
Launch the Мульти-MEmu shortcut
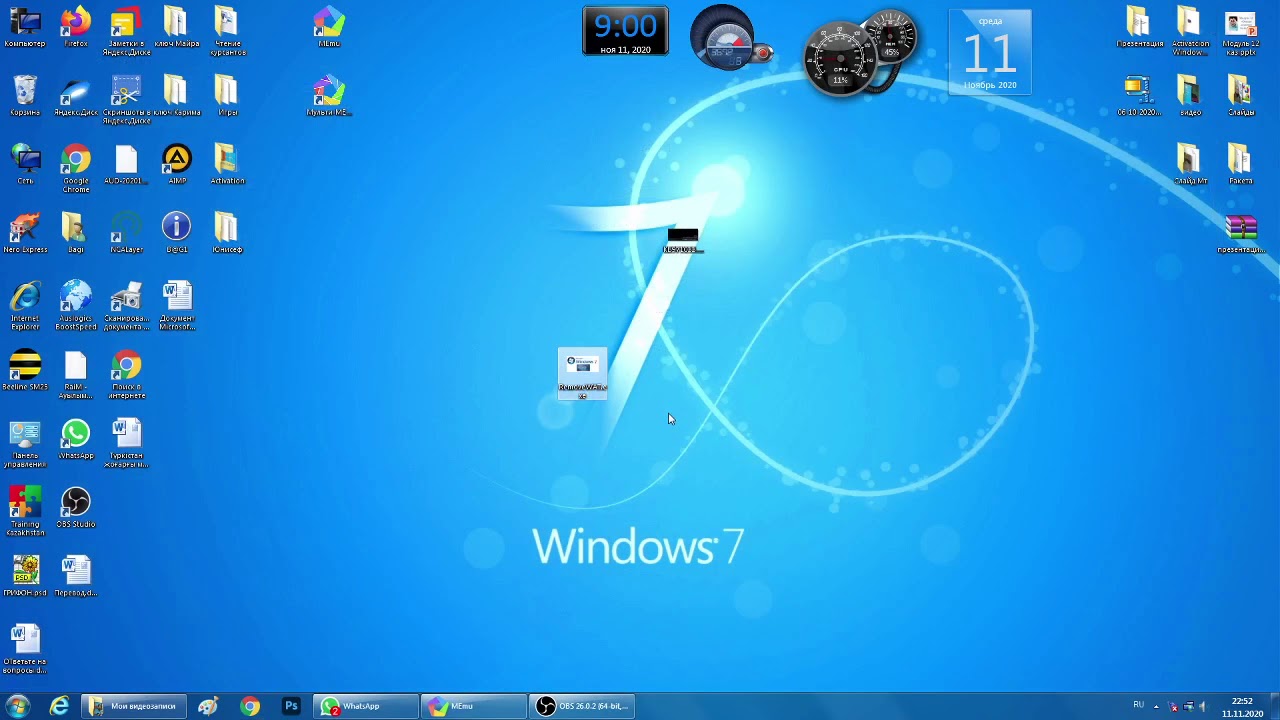click(x=328, y=96)
